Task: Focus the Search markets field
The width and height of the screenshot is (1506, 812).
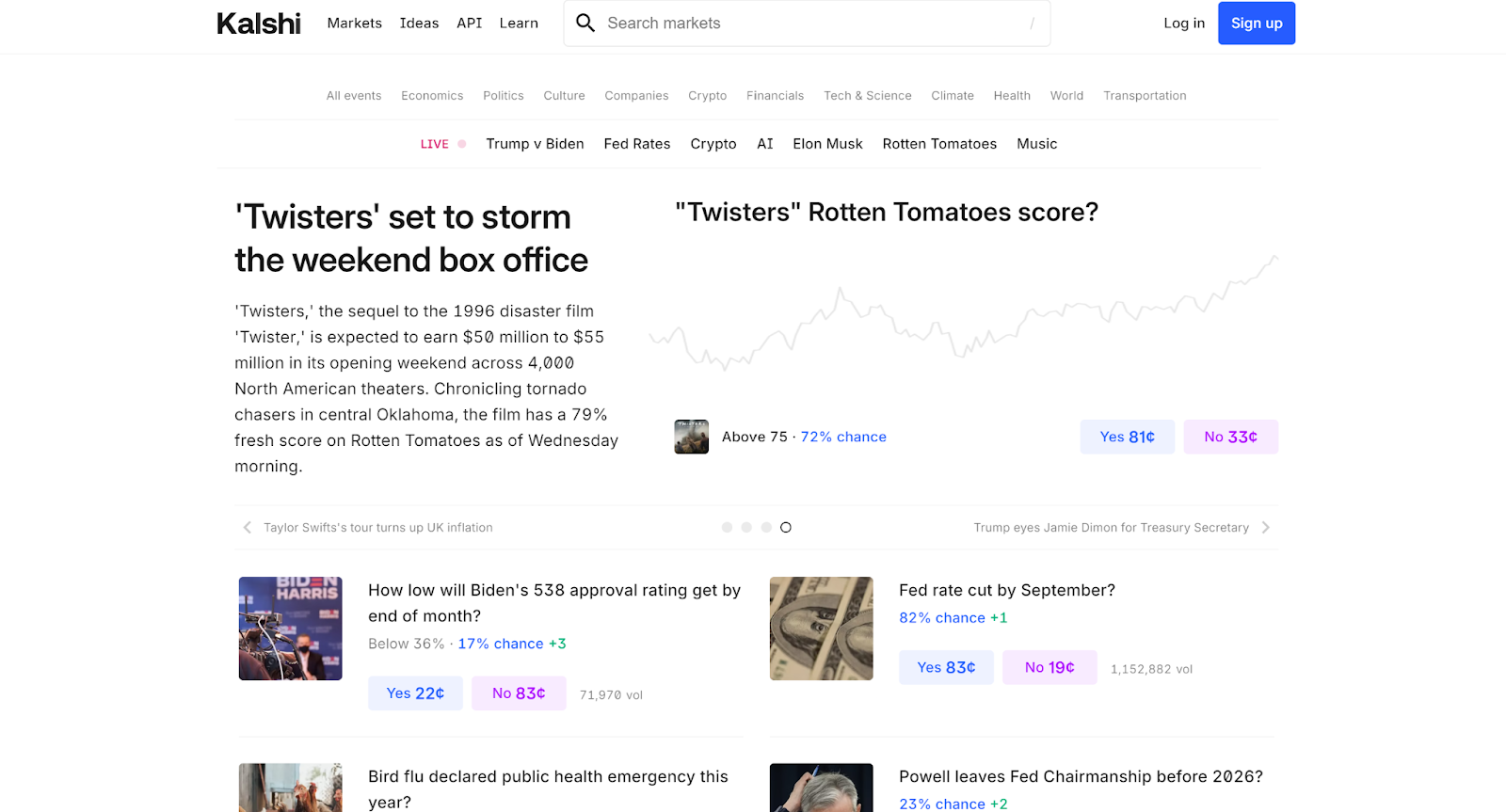Action: [807, 23]
